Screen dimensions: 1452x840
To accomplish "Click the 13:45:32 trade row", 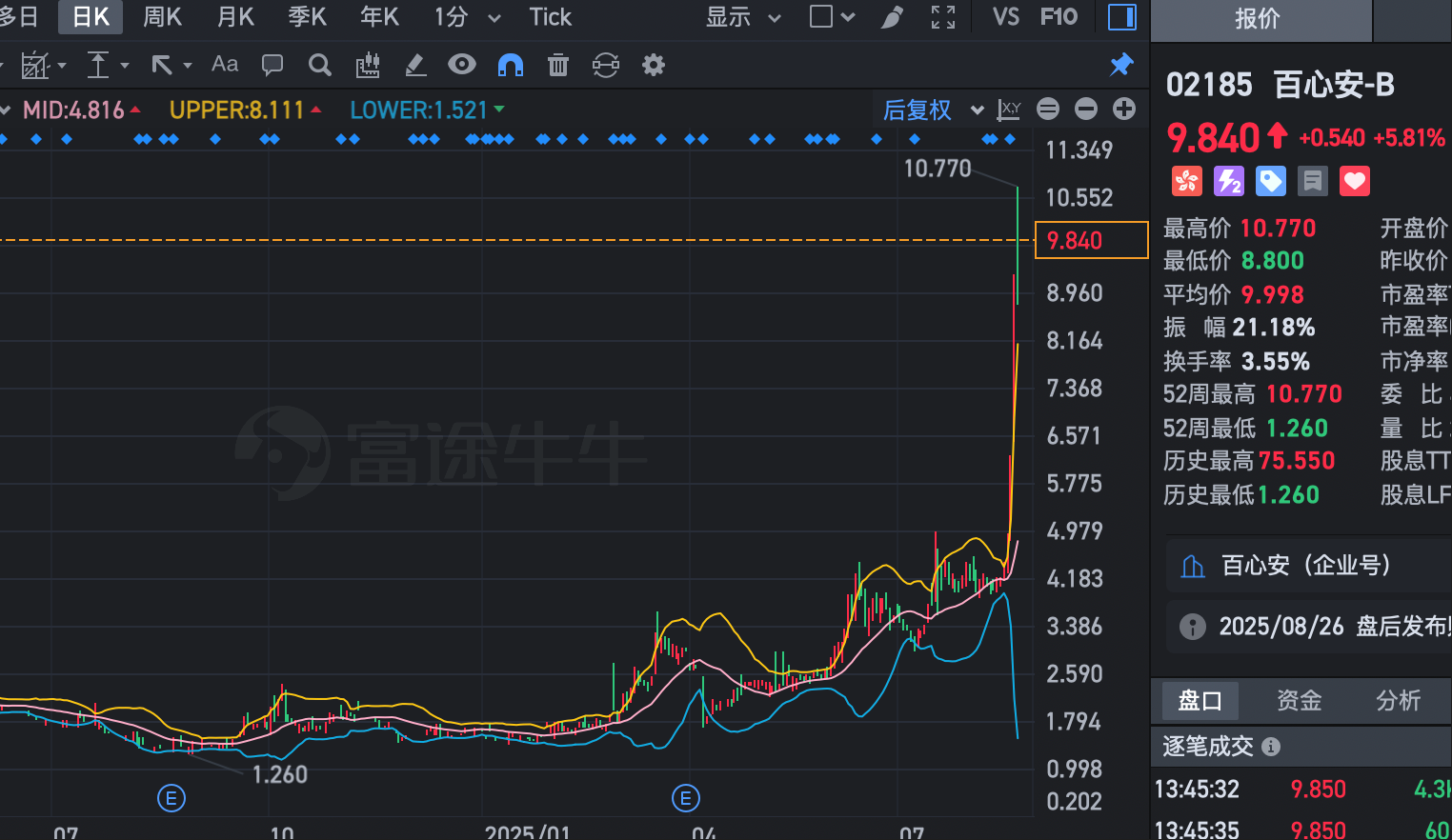I will coord(1301,790).
